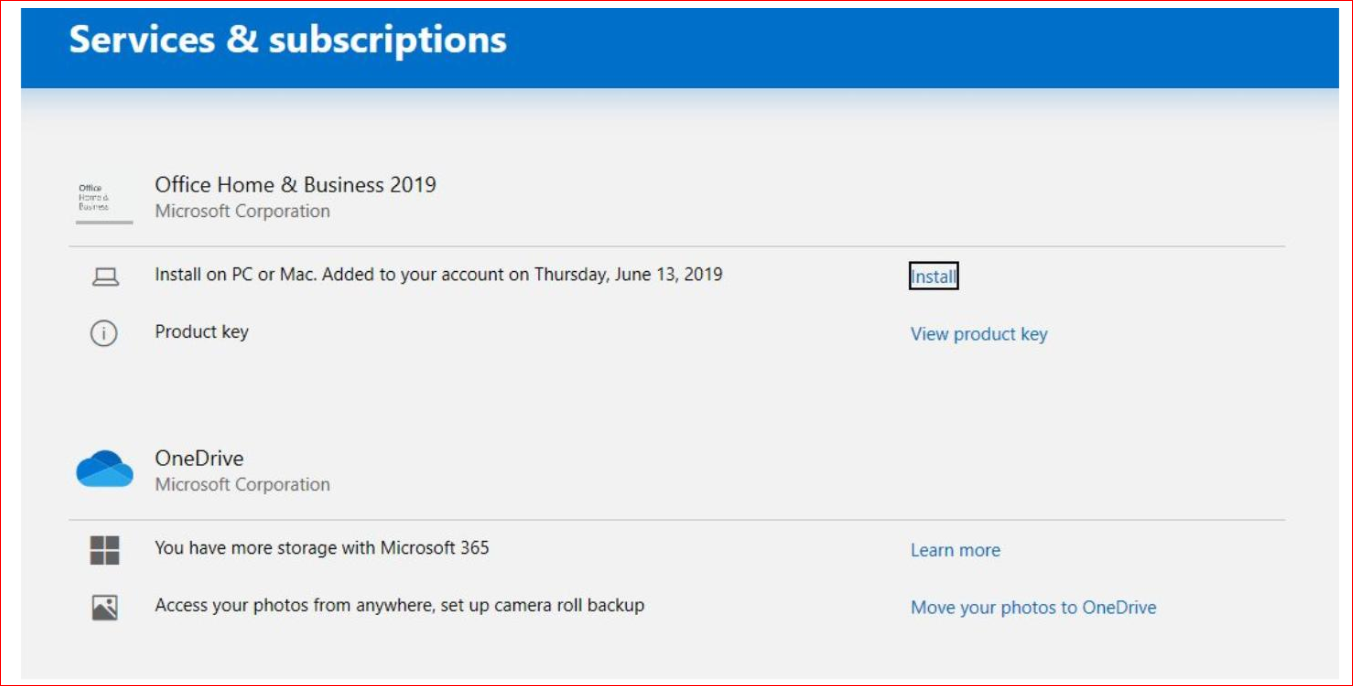Click the info icon next to Product key
The width and height of the screenshot is (1353, 686).
point(104,334)
